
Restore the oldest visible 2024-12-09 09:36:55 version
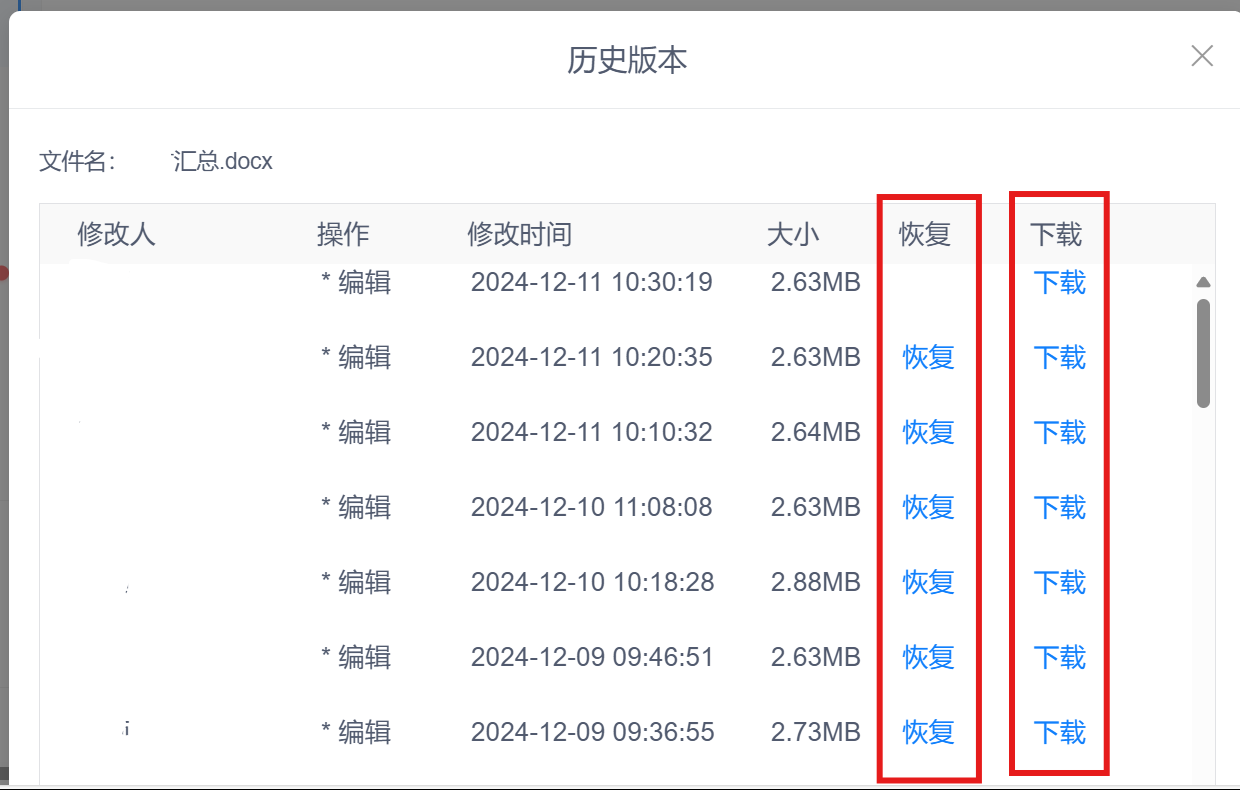(928, 733)
